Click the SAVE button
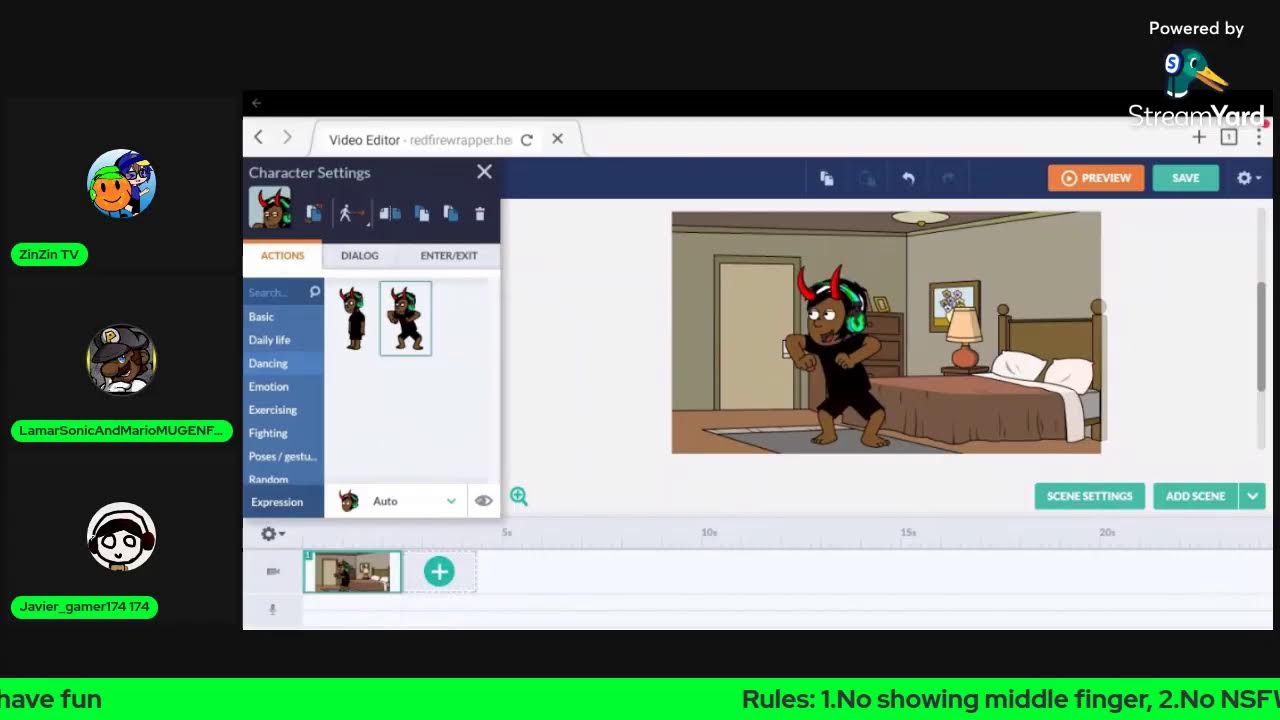The width and height of the screenshot is (1280, 720). (1186, 178)
